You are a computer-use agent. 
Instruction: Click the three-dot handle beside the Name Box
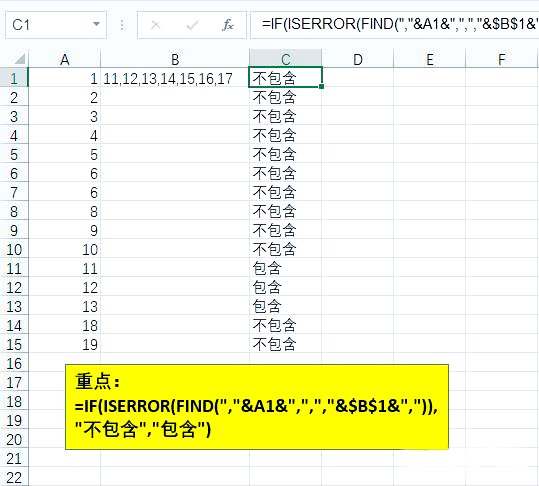pos(122,25)
